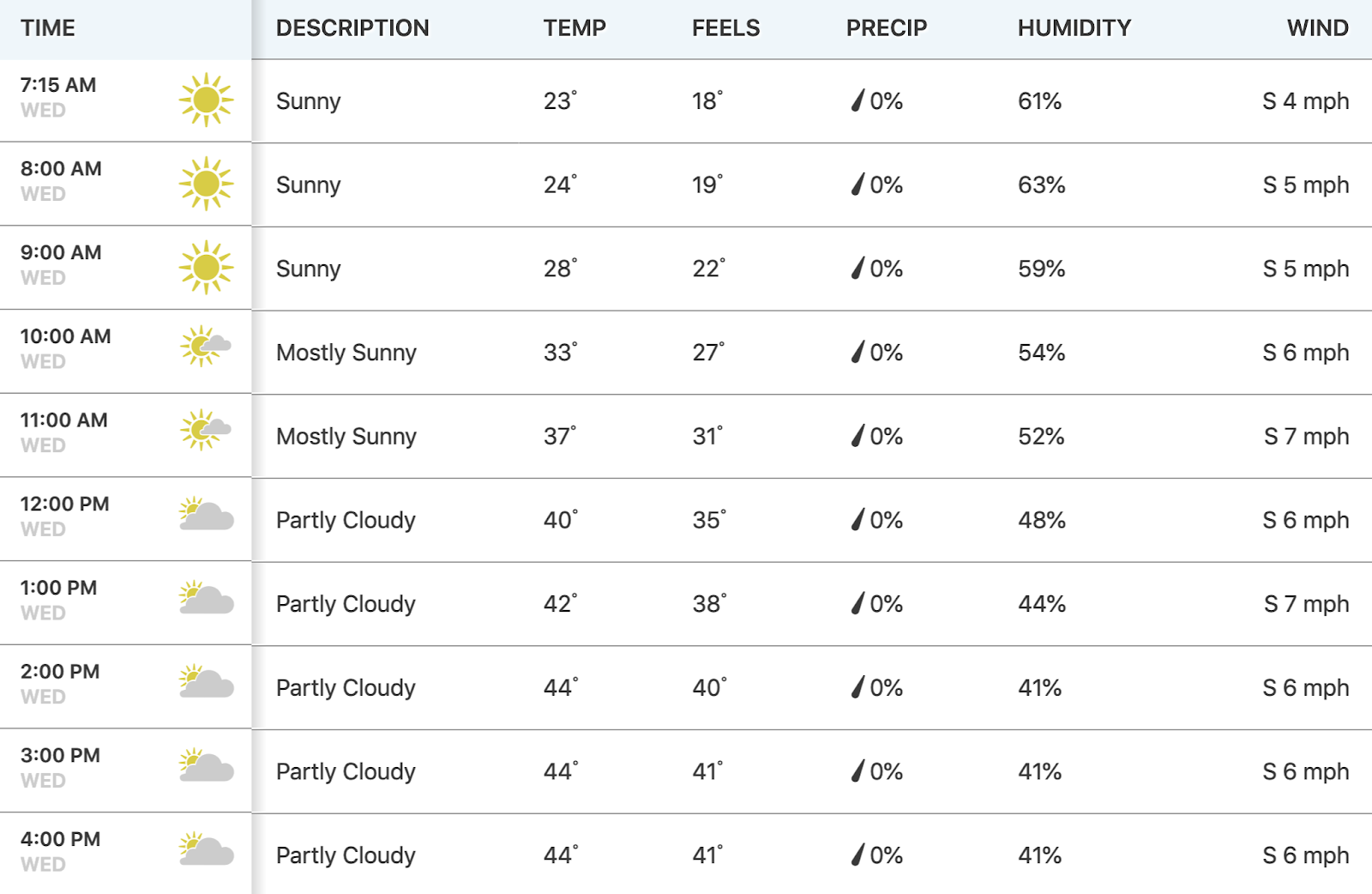The height and width of the screenshot is (894, 1372).
Task: Click the TEMP column header
Action: point(575,28)
